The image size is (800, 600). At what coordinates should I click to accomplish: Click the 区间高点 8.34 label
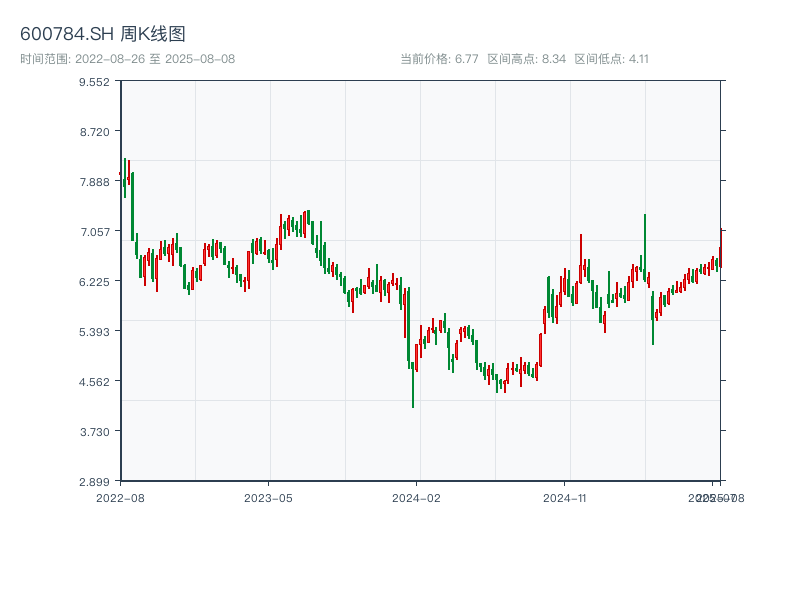coord(526,59)
